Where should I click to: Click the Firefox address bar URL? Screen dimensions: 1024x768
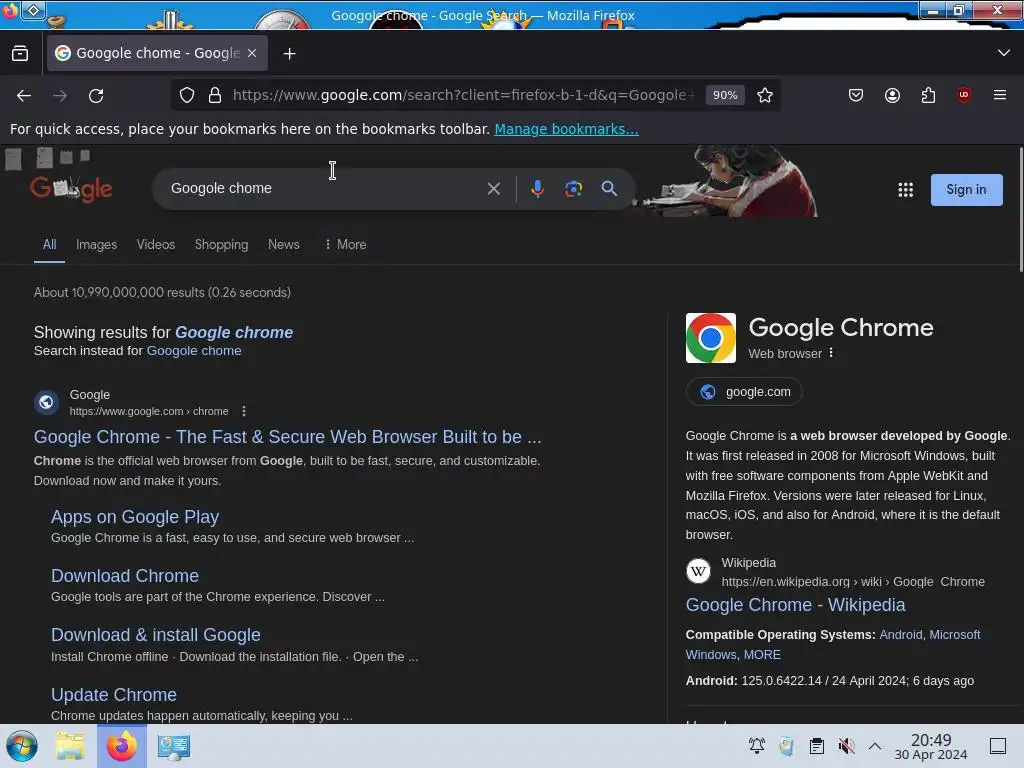coord(464,95)
